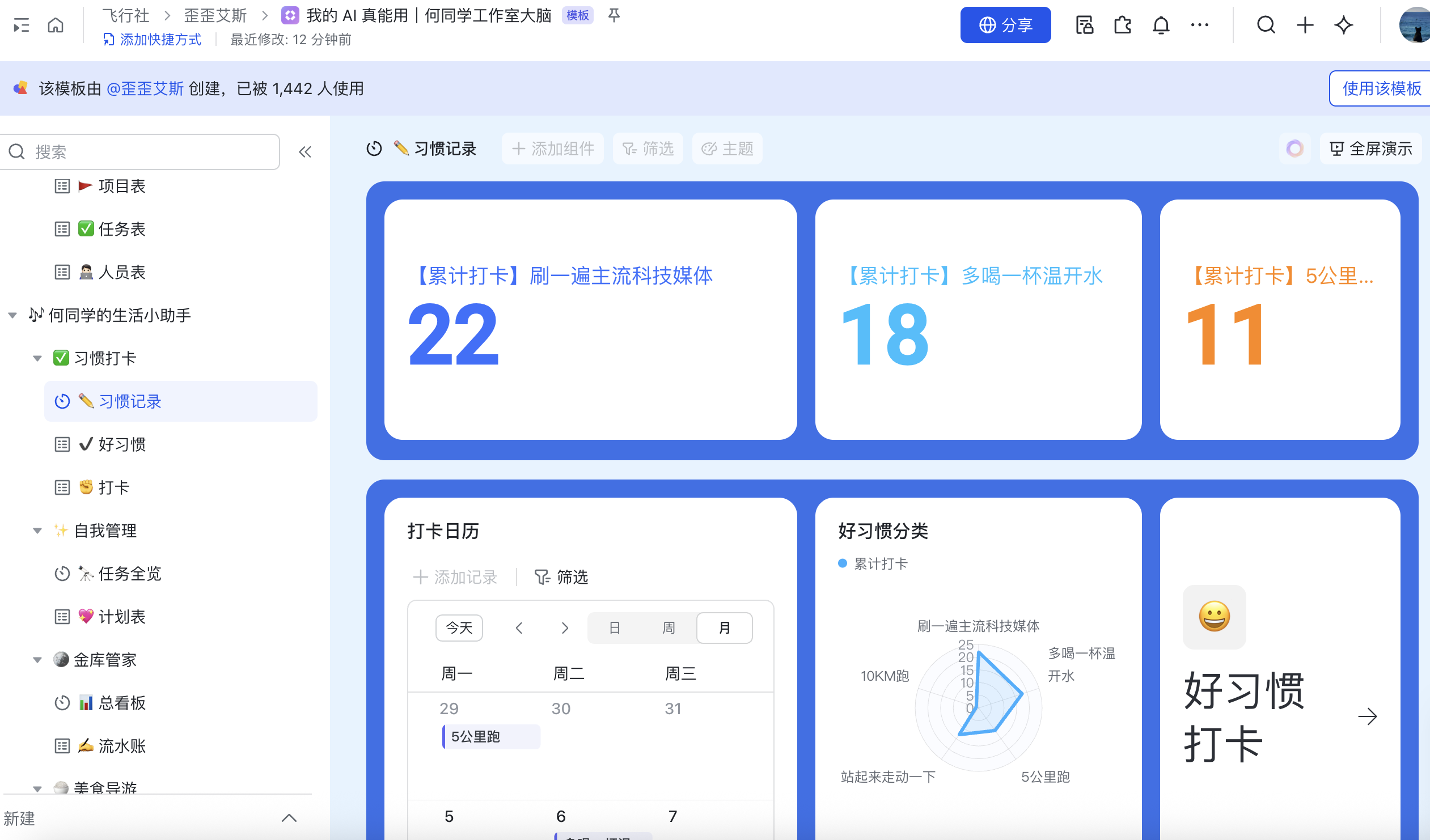Click the blue 分享 button
The height and width of the screenshot is (840, 1430).
tap(1005, 25)
